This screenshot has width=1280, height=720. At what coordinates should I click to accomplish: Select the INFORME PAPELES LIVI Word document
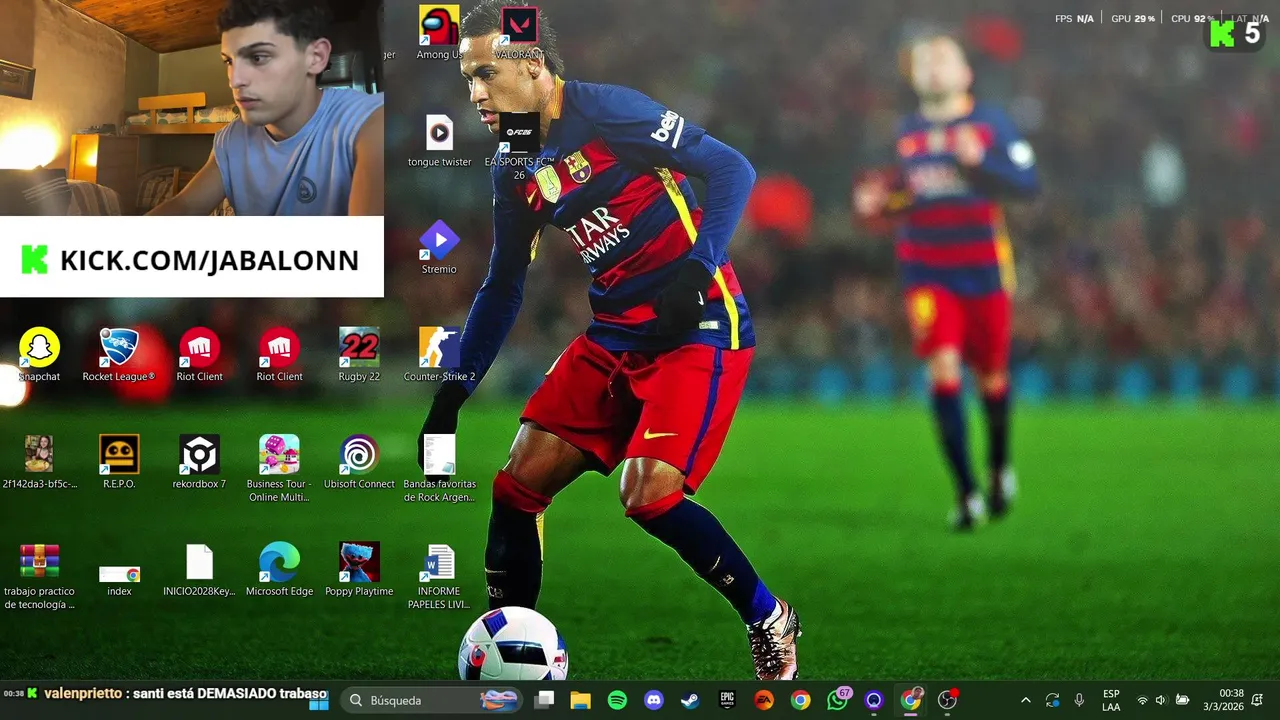[439, 576]
